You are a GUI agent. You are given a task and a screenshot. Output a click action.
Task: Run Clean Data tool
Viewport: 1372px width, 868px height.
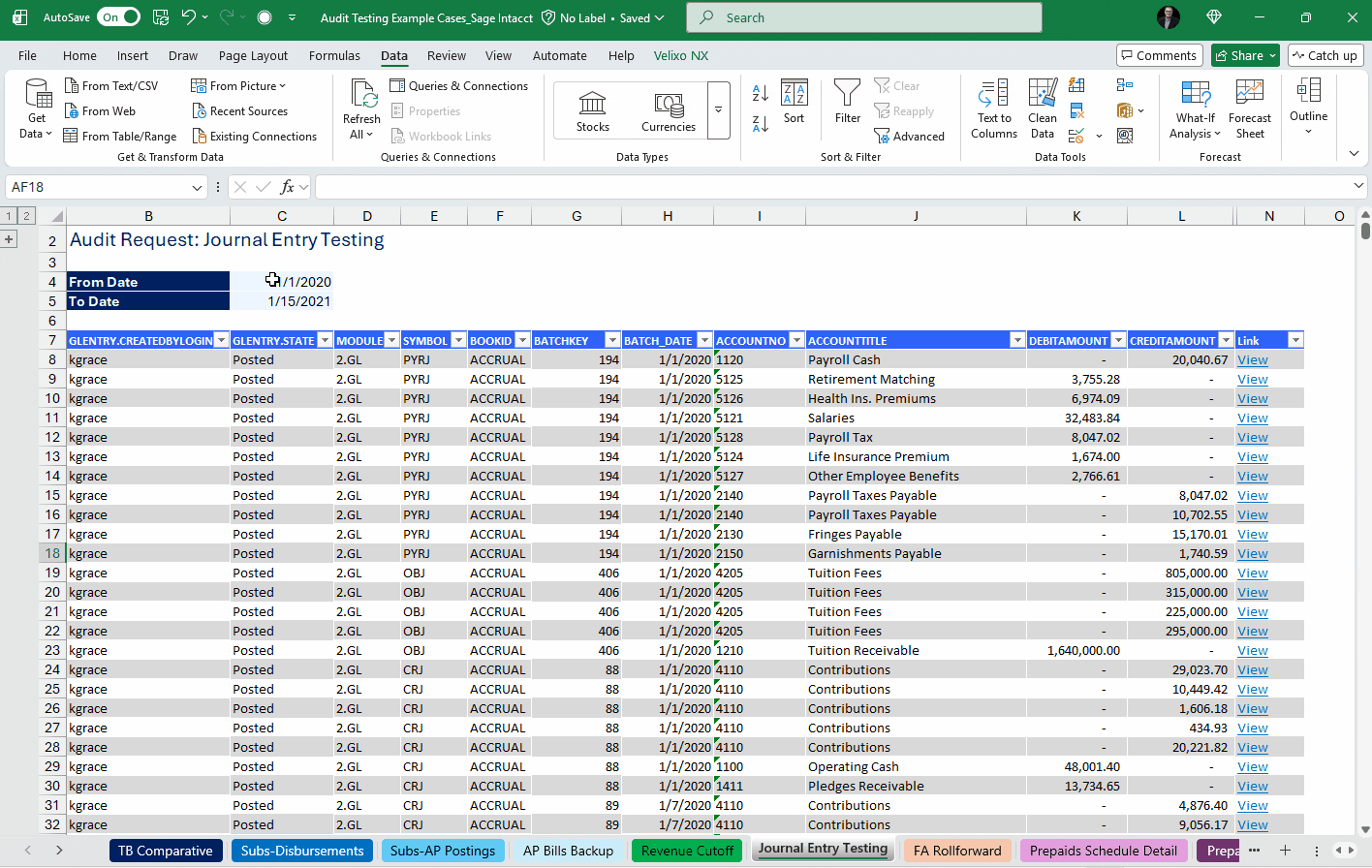point(1043,109)
